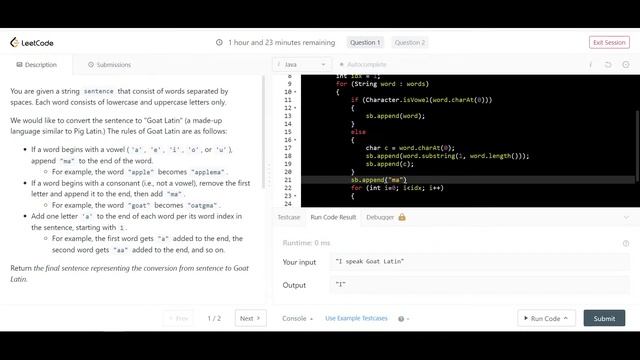640x360 pixels.
Task: Switch to Question 2
Action: pos(410,42)
